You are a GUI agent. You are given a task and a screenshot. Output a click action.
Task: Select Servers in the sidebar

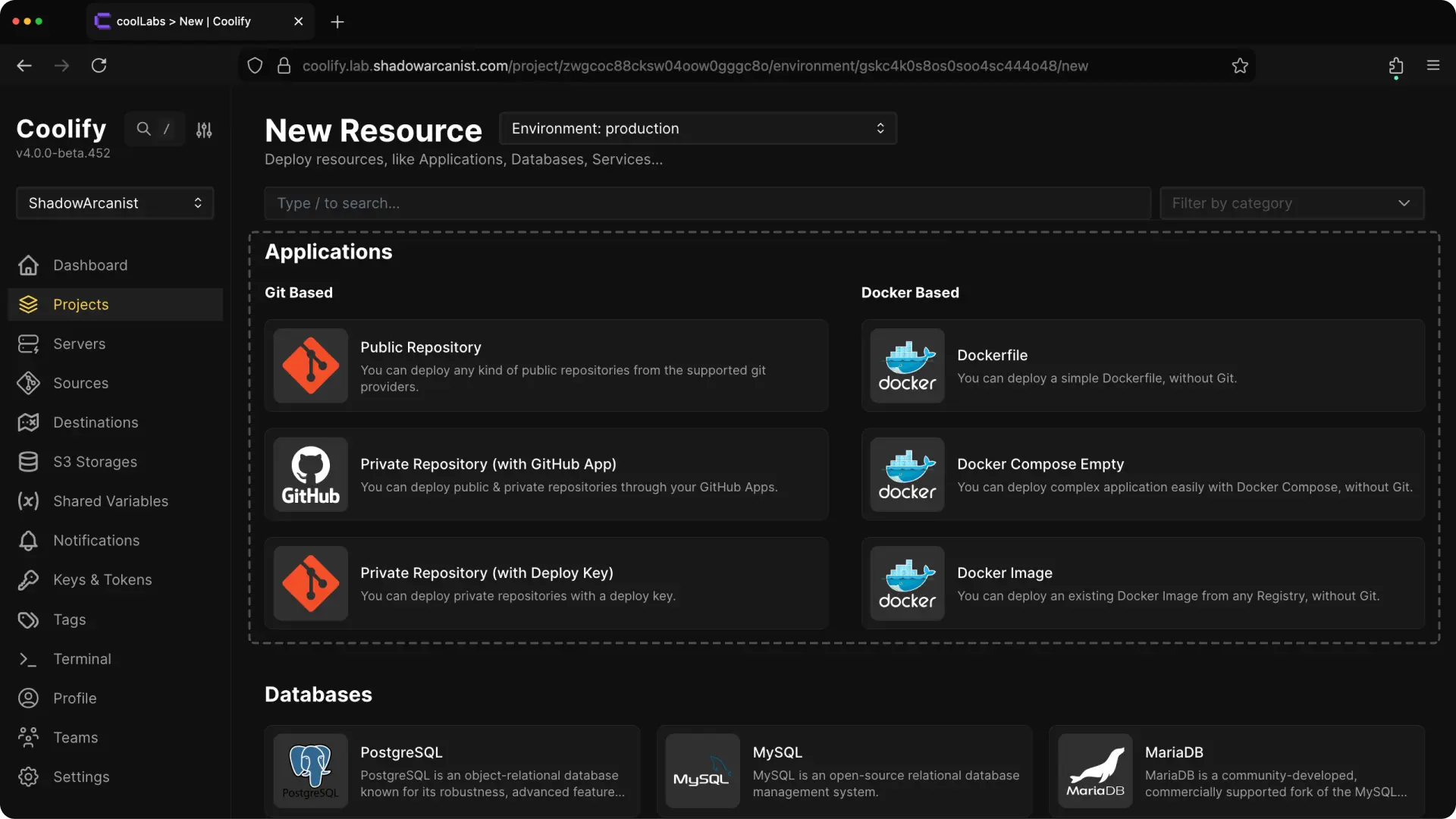[79, 344]
